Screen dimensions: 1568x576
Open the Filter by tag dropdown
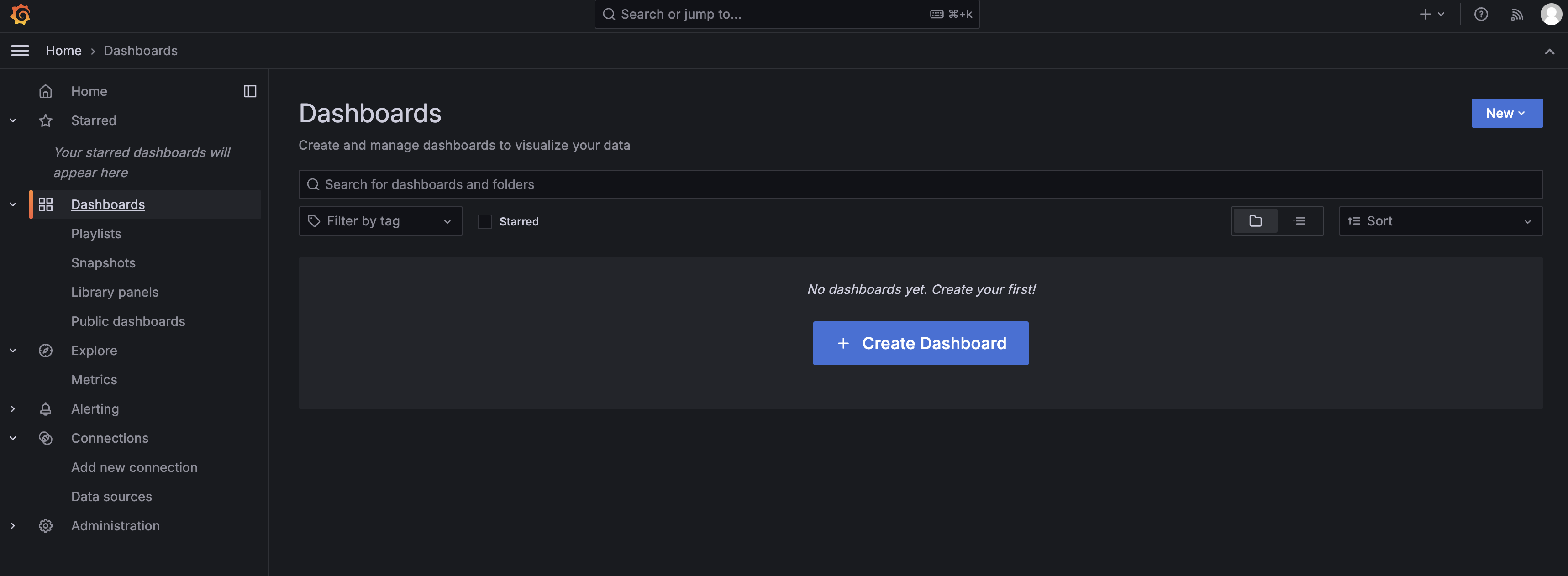380,221
